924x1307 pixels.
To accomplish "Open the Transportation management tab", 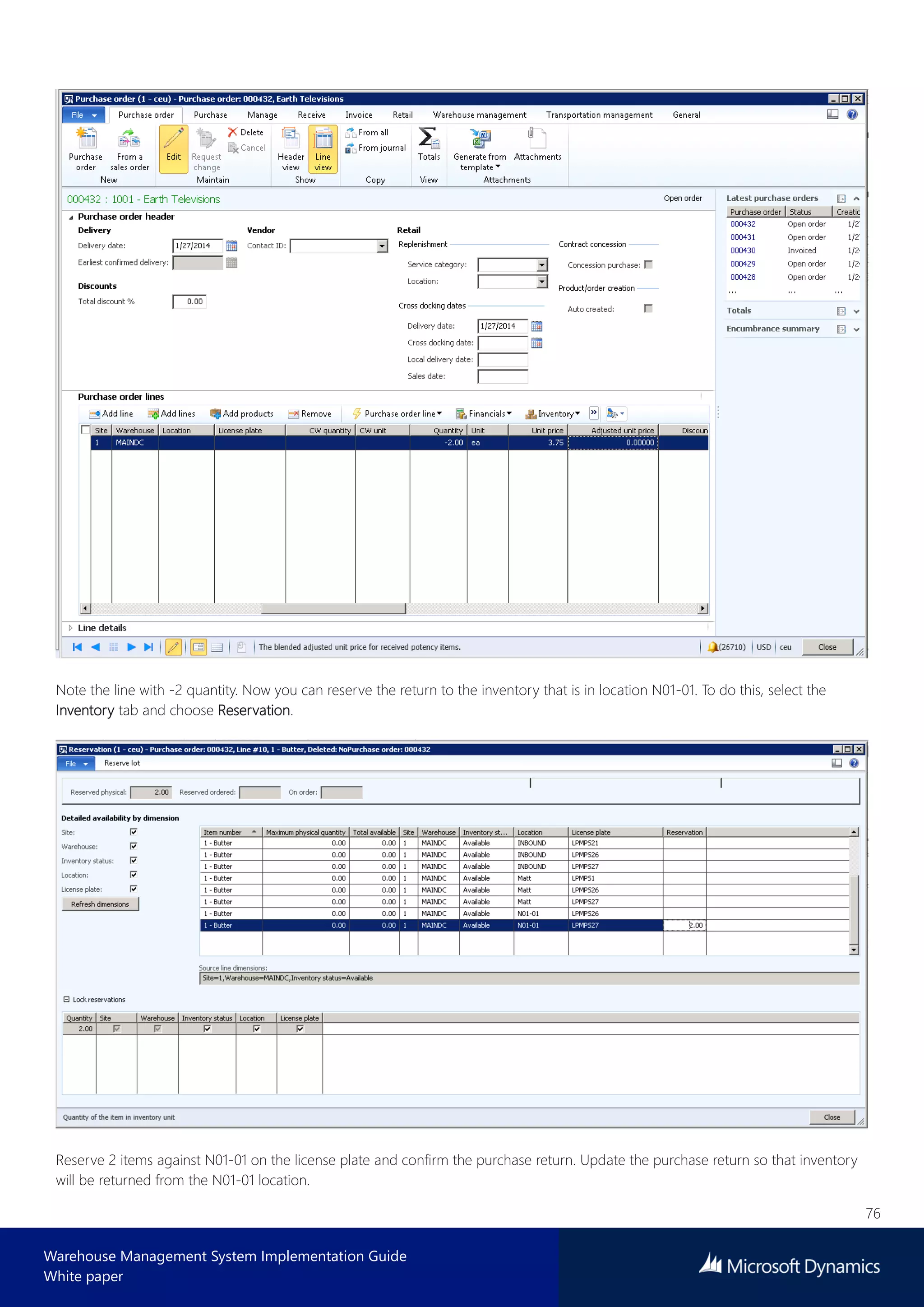I will point(600,115).
